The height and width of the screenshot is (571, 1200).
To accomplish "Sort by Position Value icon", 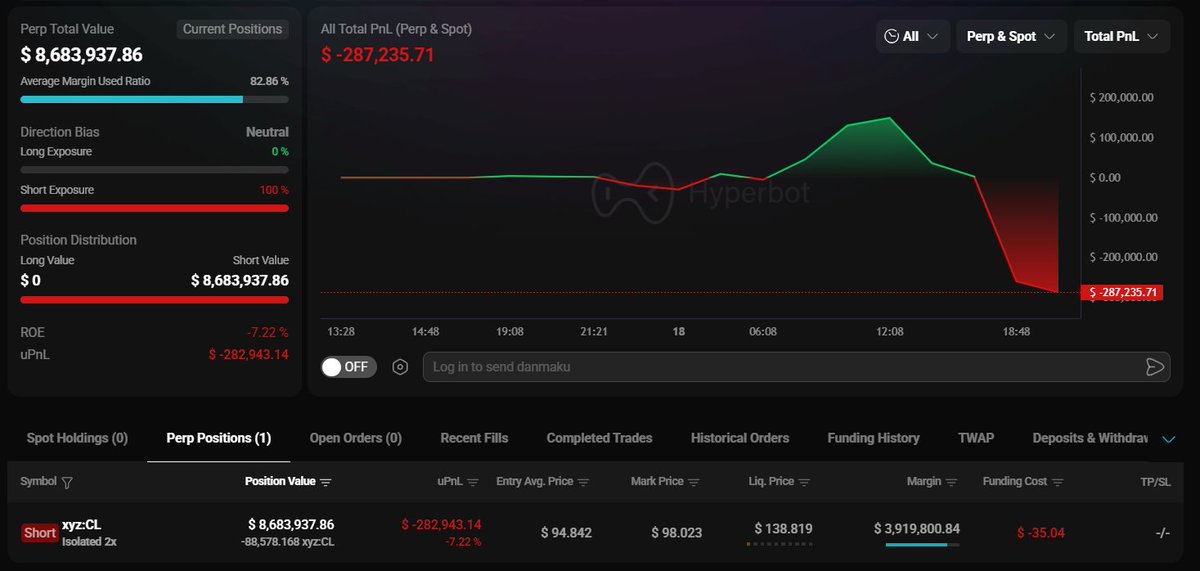I will coord(325,482).
